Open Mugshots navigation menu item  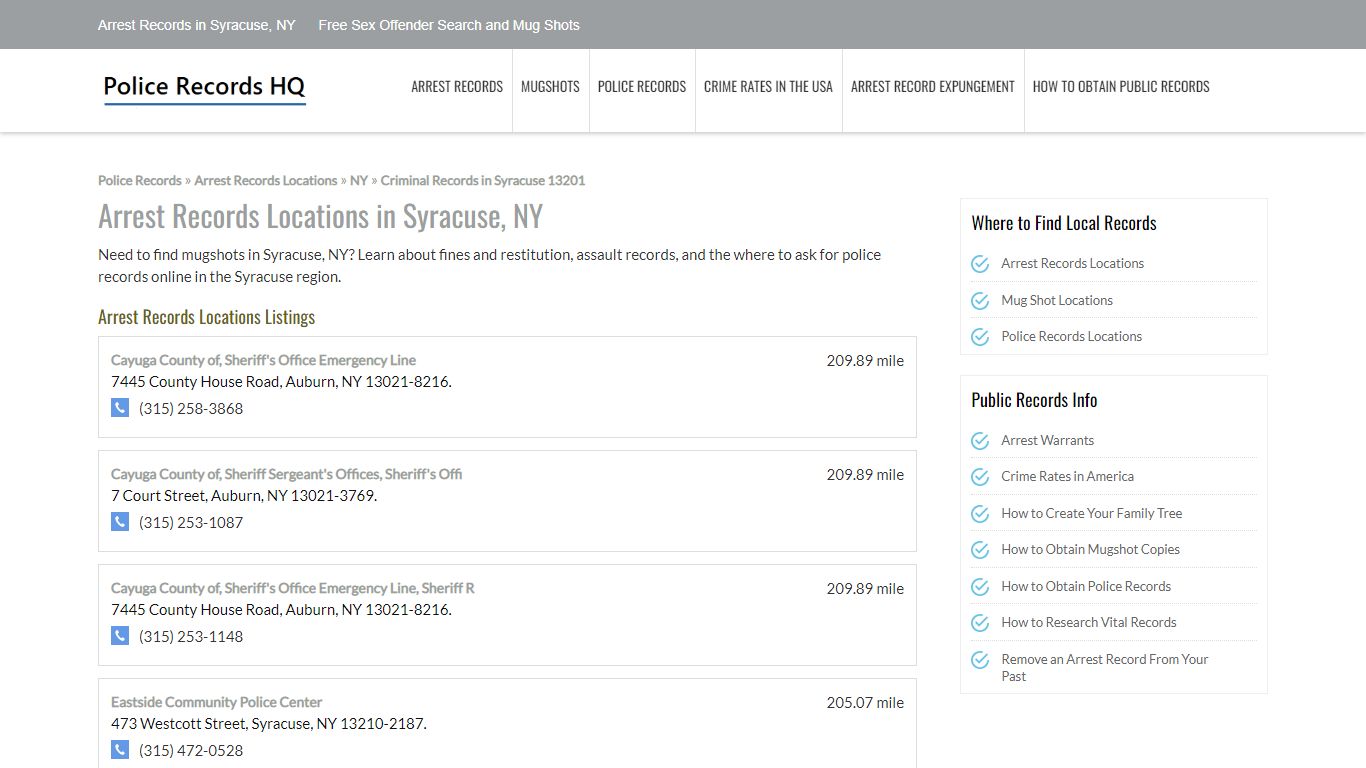[x=550, y=87]
